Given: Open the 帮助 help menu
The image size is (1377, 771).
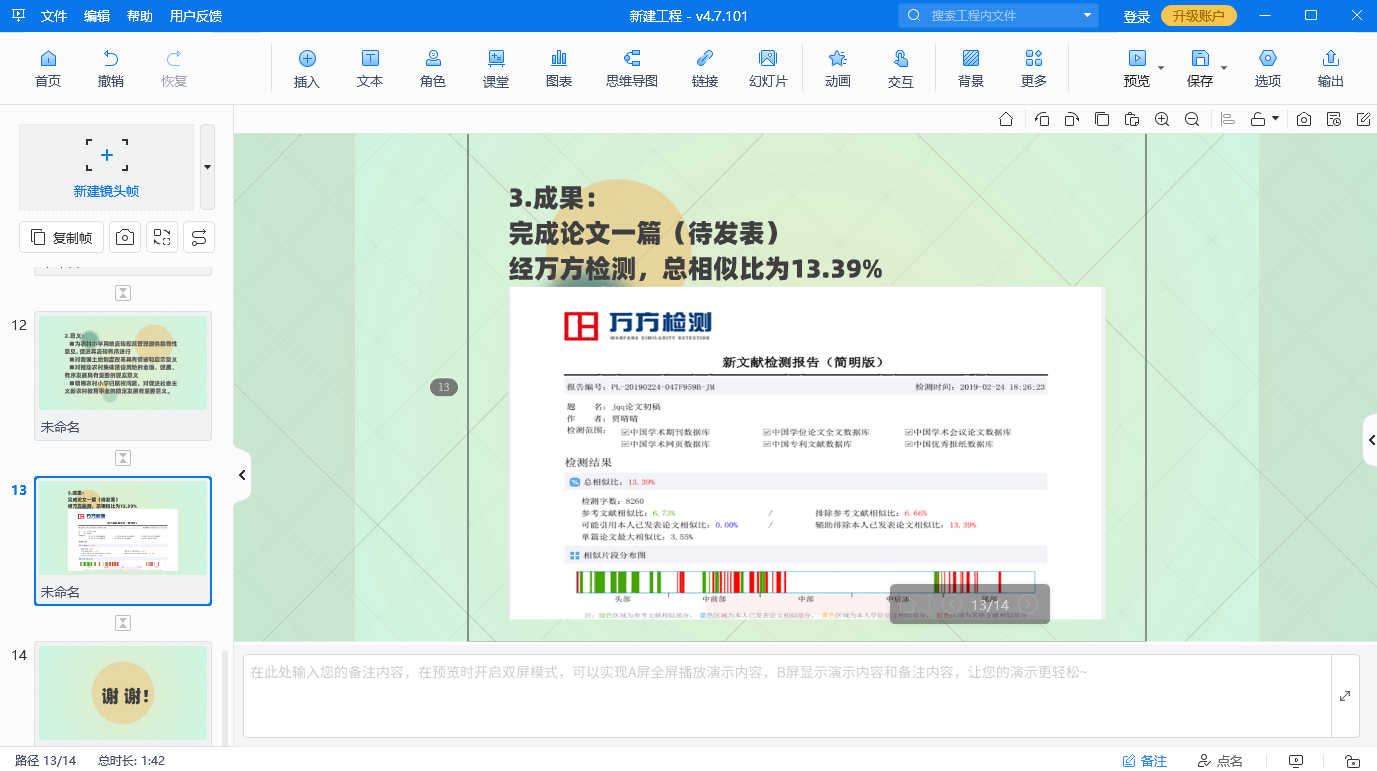Looking at the screenshot, I should [x=140, y=16].
